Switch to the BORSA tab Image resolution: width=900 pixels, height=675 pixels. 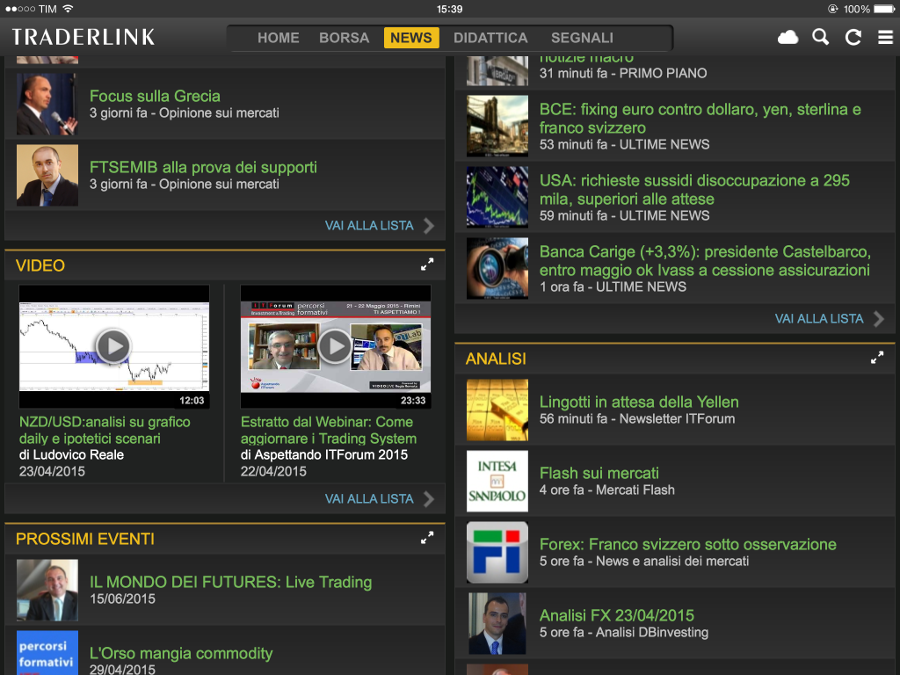point(344,38)
